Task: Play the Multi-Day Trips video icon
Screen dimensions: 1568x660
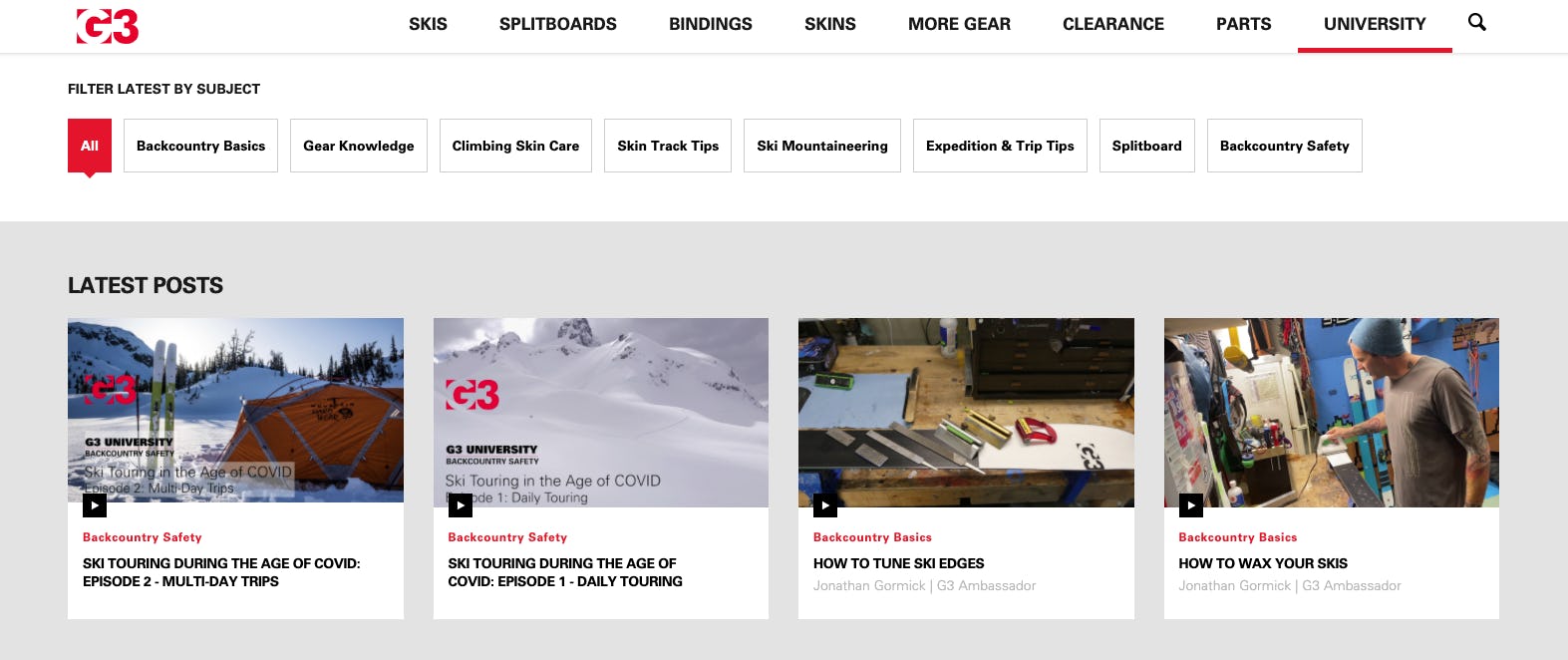Action: coord(95,505)
